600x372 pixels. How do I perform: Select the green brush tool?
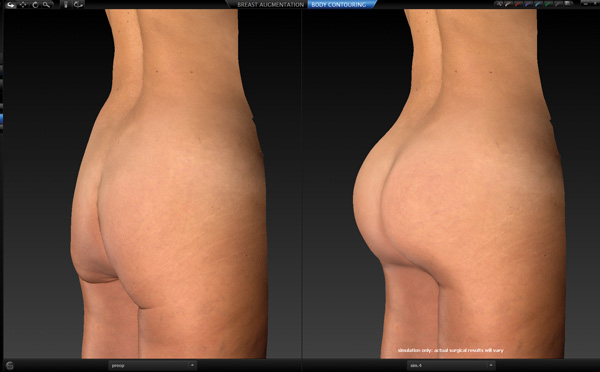tap(548, 4)
